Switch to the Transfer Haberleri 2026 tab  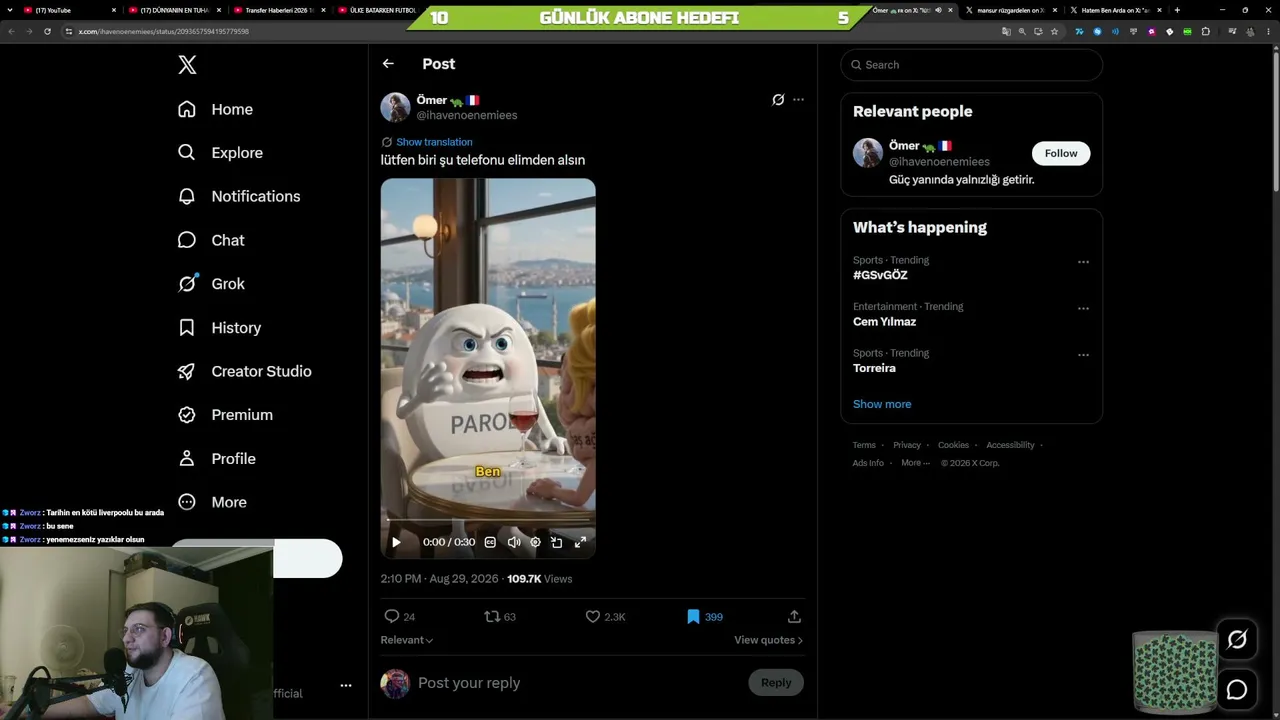(280, 10)
